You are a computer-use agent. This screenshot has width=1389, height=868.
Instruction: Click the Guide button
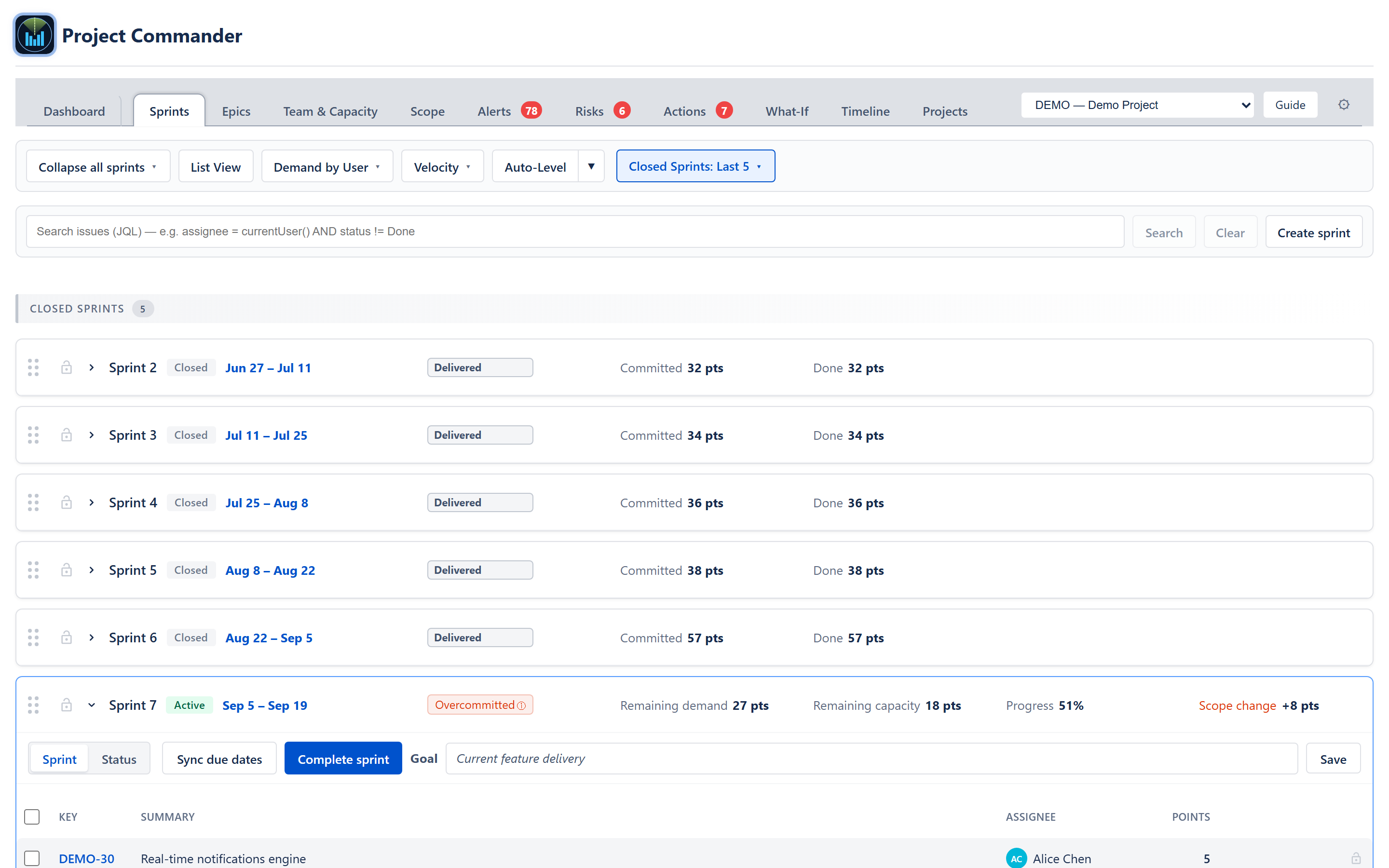(1290, 105)
